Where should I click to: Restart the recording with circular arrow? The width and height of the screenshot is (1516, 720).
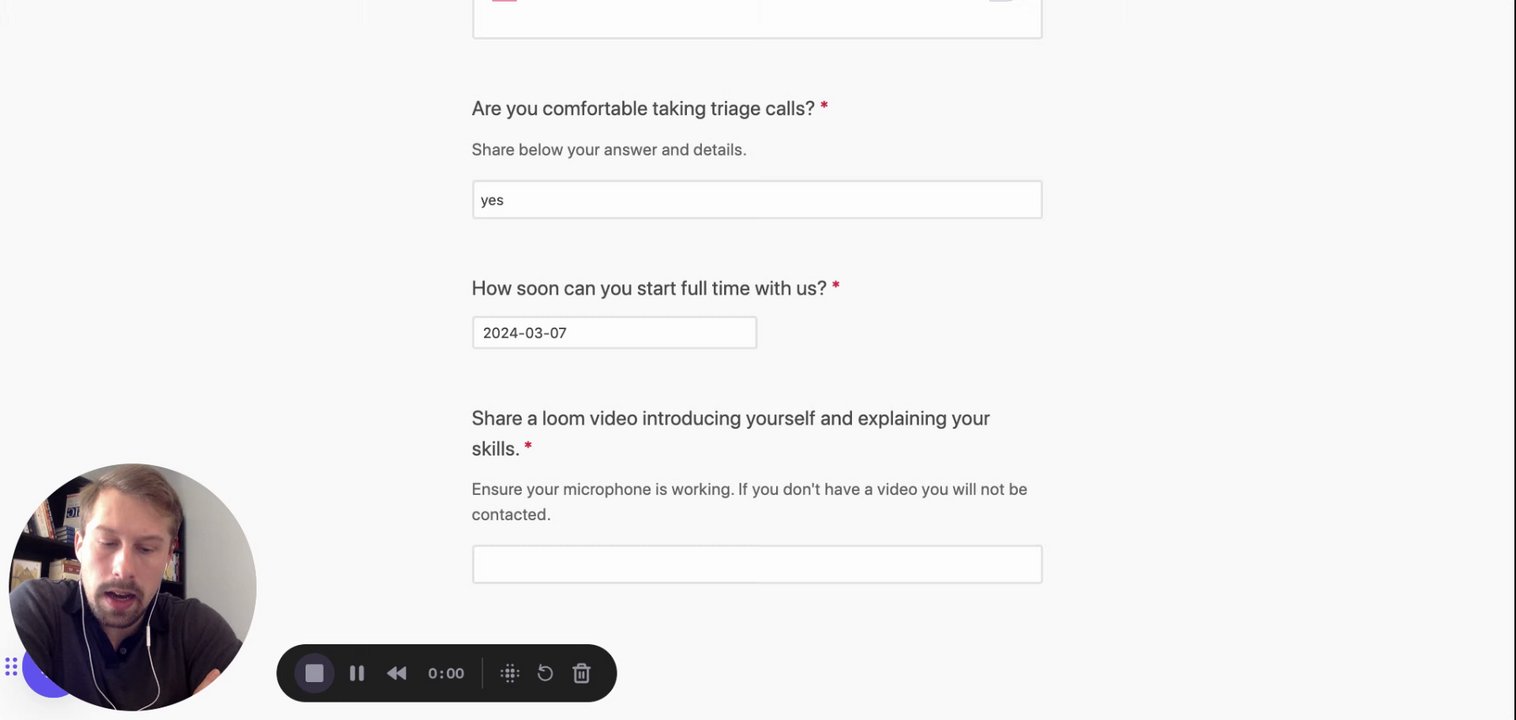point(545,673)
